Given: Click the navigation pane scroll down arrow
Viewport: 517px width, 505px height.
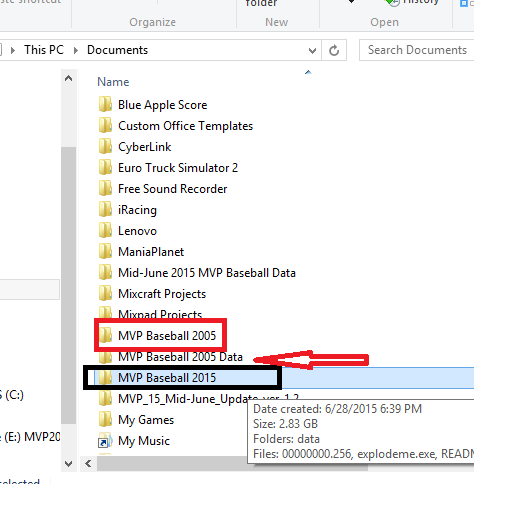Looking at the screenshot, I should (x=69, y=464).
